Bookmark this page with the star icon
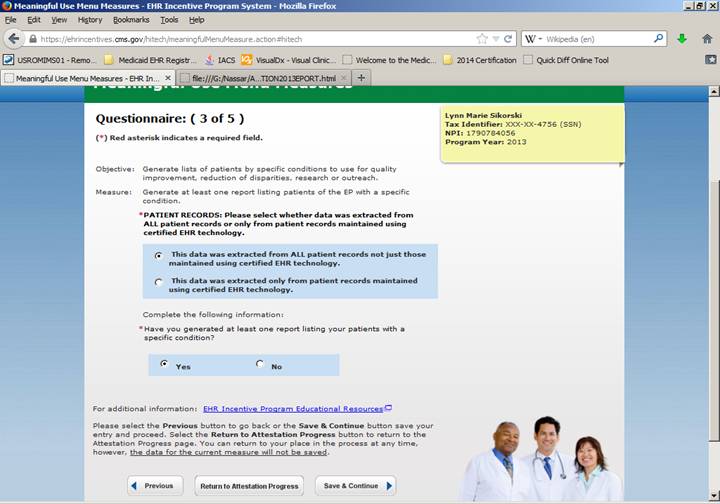 (482, 39)
